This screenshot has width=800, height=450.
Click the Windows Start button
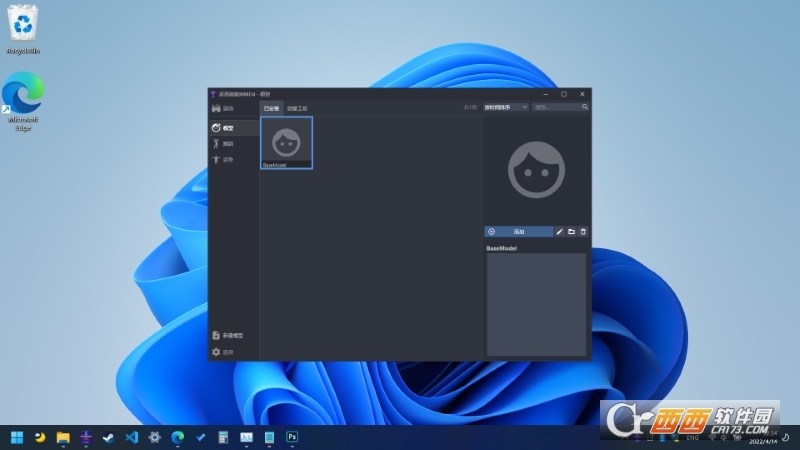click(17, 437)
